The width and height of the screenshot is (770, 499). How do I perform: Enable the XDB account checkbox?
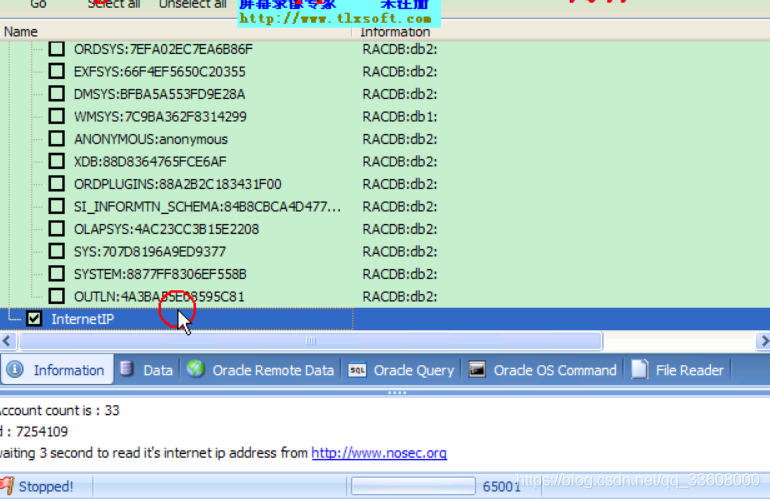(x=56, y=161)
